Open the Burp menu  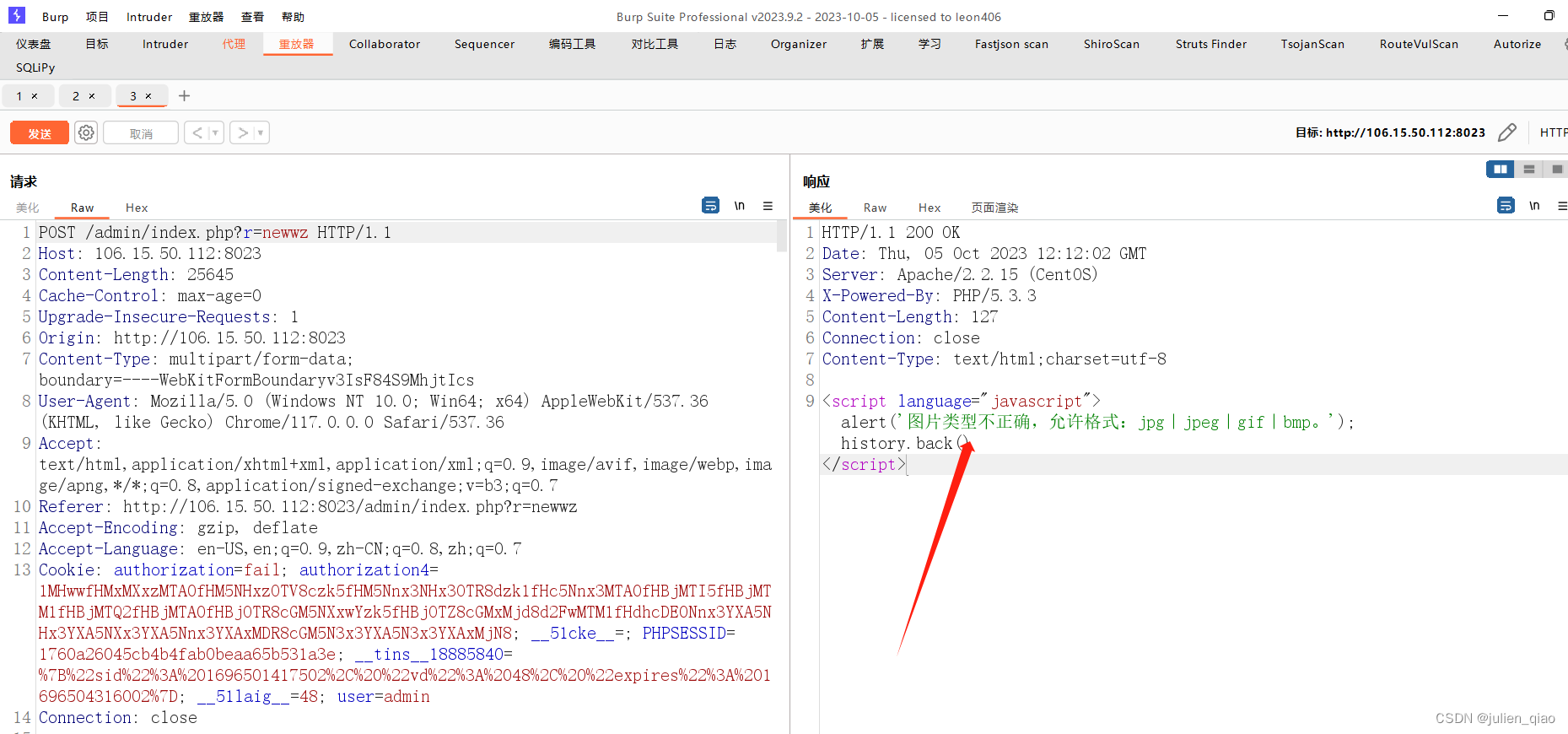click(55, 17)
